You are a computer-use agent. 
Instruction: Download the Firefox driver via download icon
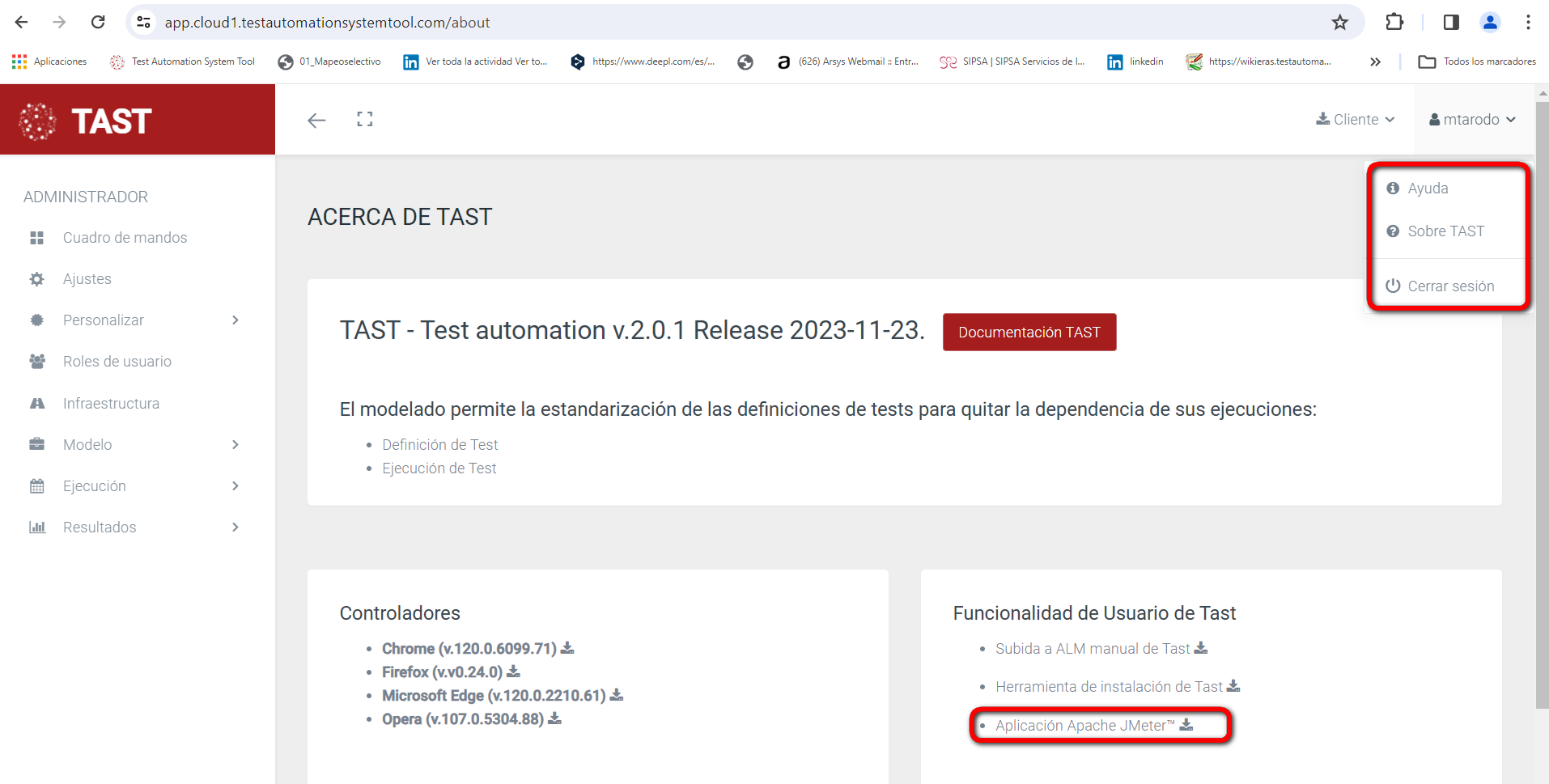pos(513,672)
